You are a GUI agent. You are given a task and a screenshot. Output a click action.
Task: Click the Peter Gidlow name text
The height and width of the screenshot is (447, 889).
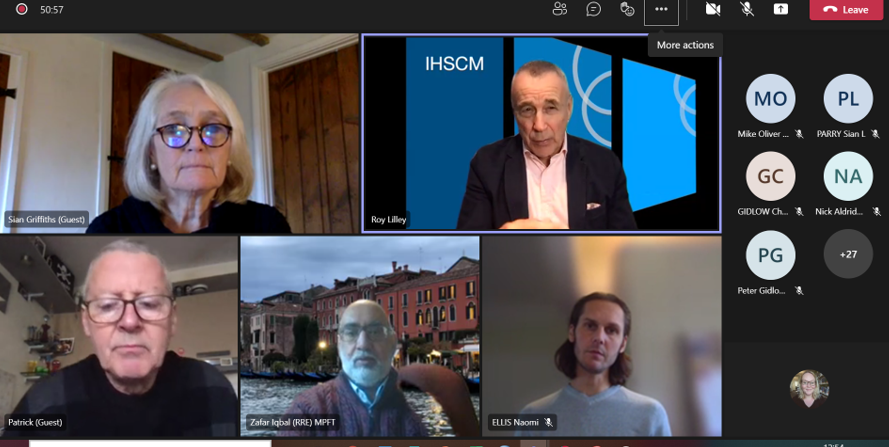point(763,290)
